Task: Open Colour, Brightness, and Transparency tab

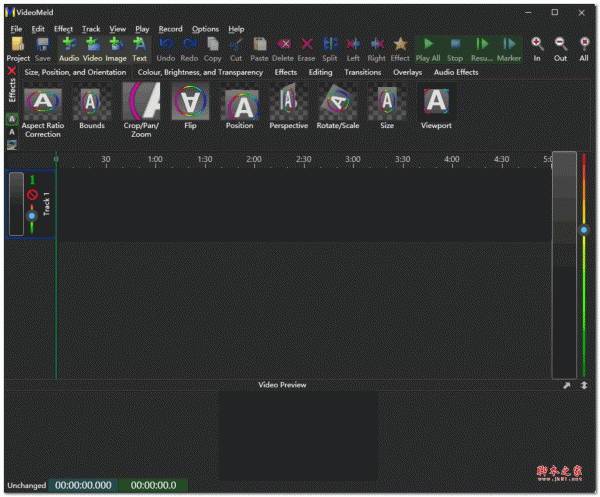Action: point(200,72)
